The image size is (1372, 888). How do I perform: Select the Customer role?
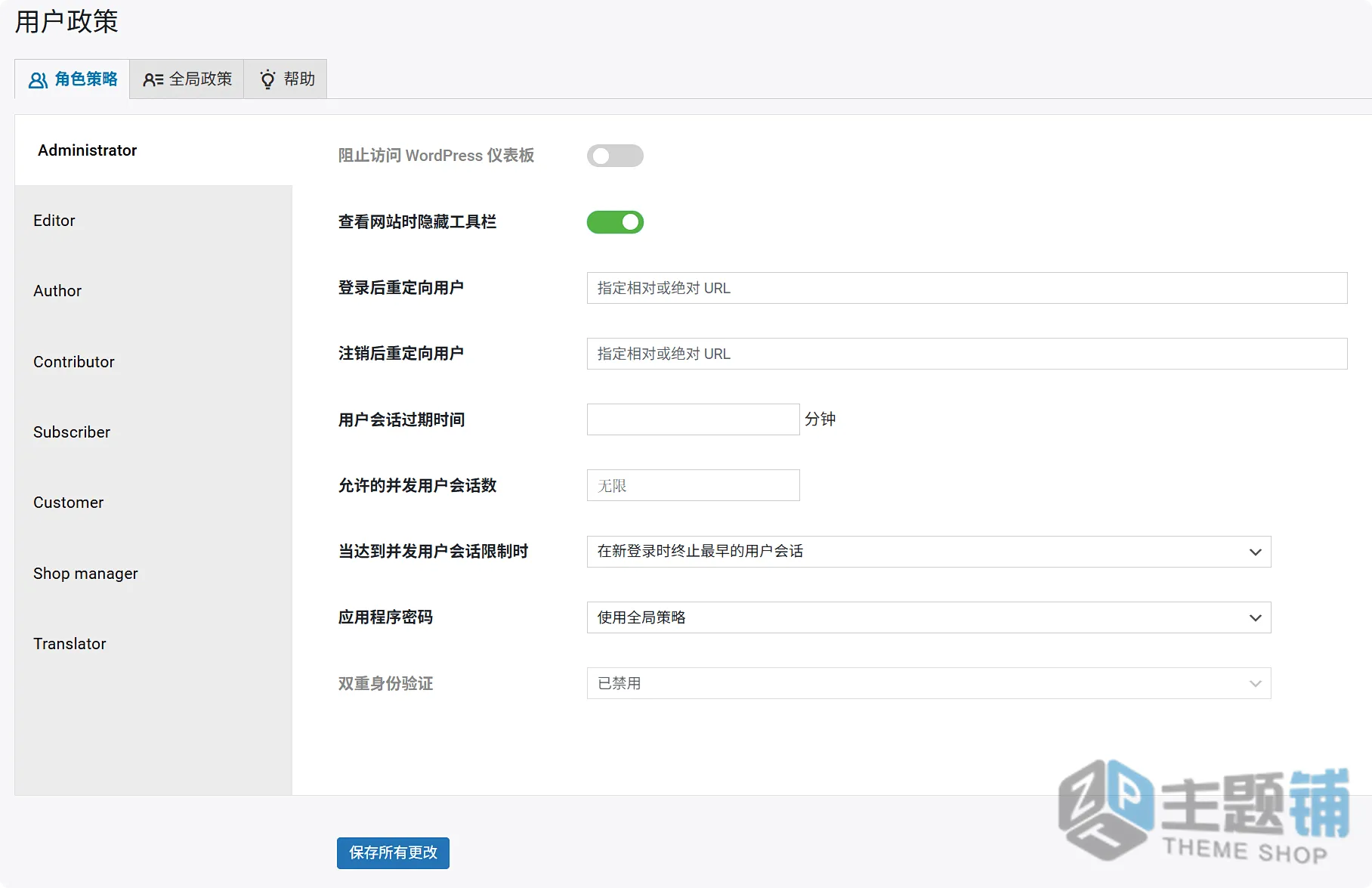point(153,503)
